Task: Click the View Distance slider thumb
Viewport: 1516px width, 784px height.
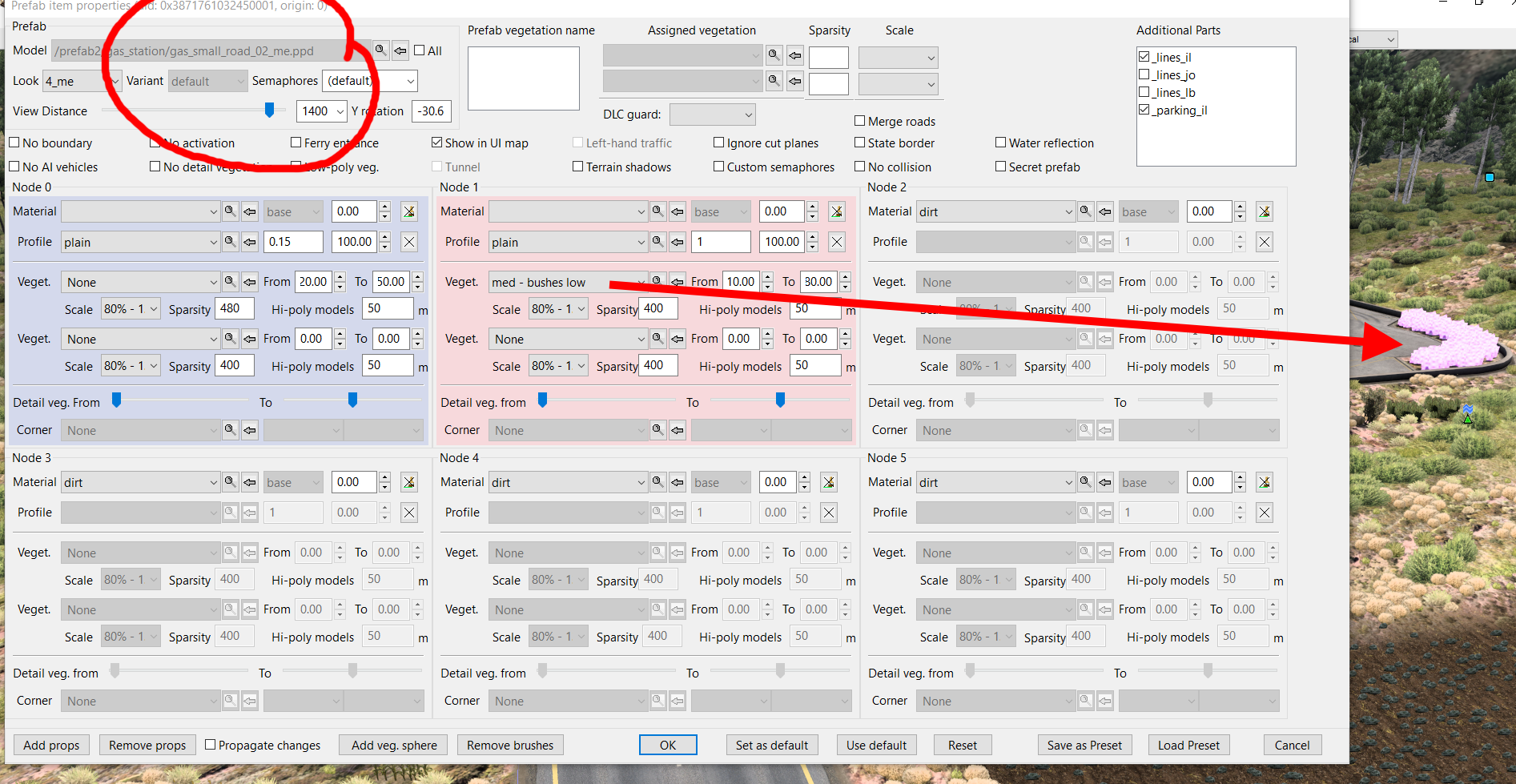Action: [269, 110]
